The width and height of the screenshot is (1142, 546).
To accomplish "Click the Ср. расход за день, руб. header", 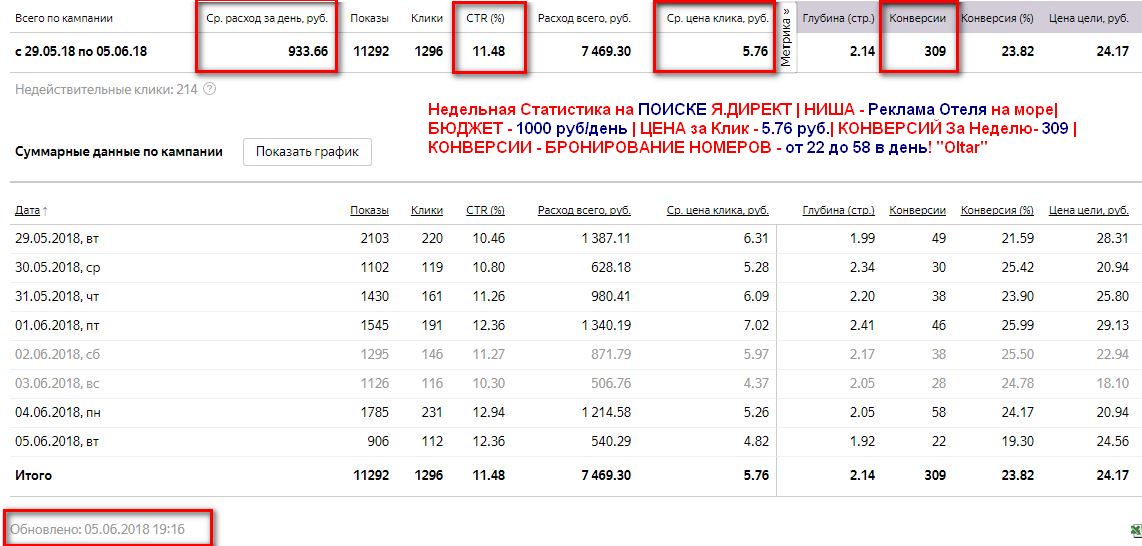I will (267, 17).
